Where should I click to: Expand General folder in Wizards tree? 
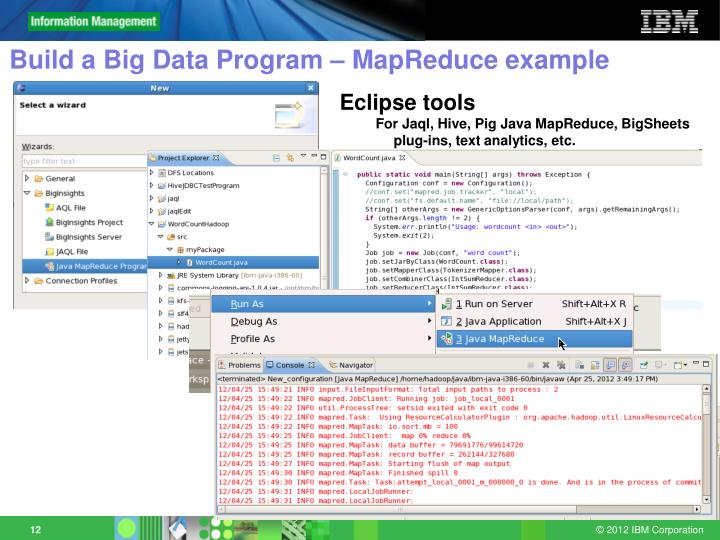(27, 178)
